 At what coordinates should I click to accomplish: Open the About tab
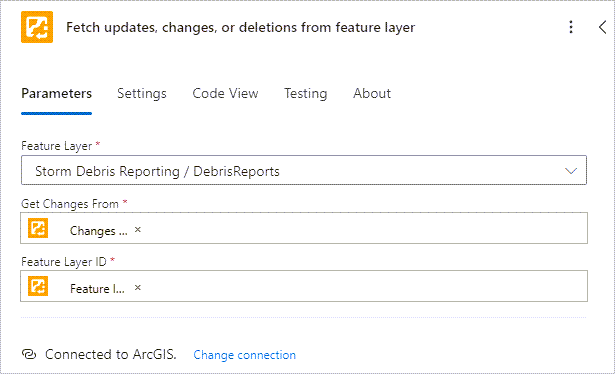tap(372, 94)
